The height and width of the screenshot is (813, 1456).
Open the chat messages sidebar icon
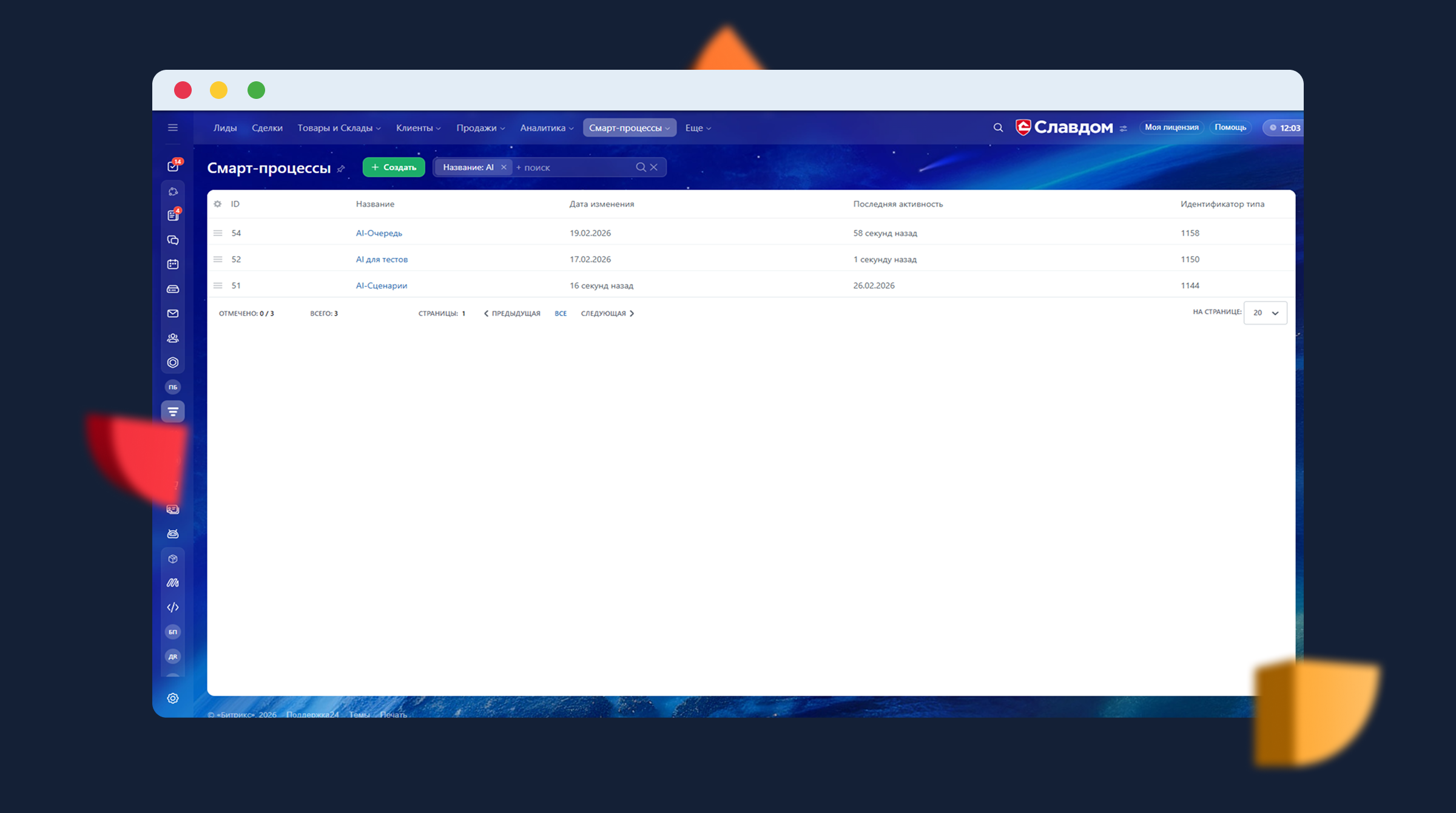(173, 240)
